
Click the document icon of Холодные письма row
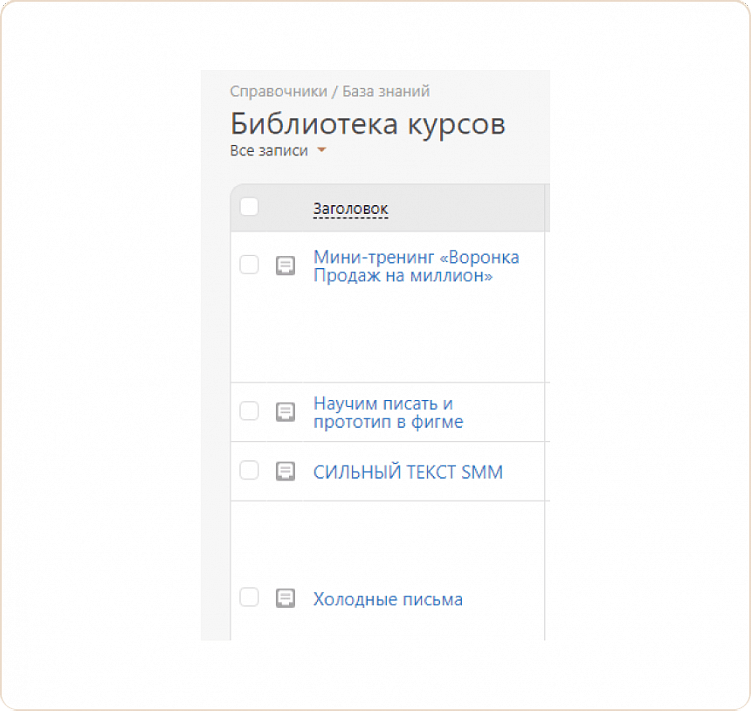coord(285,598)
